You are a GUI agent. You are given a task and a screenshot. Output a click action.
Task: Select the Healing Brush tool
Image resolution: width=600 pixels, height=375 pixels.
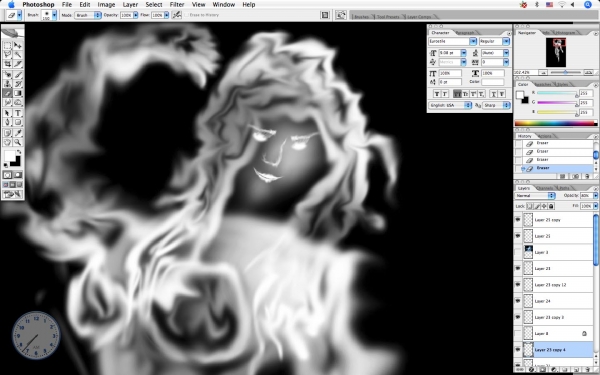pos(7,75)
